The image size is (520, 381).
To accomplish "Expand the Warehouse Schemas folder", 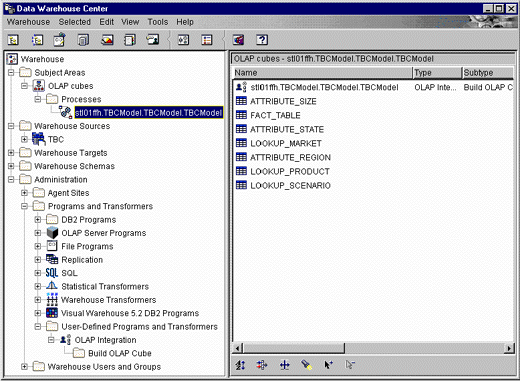I will coord(11,166).
